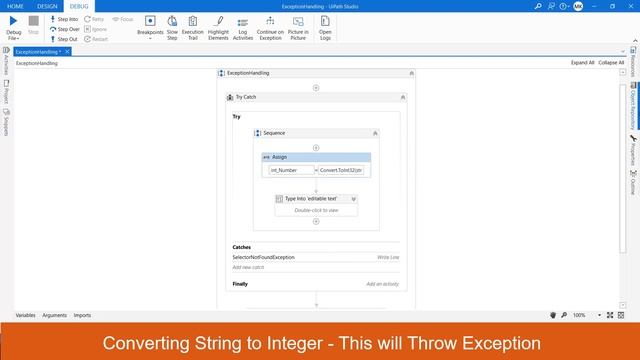Image resolution: width=640 pixels, height=360 pixels.
Task: Open the Project side panel
Action: tap(6, 91)
